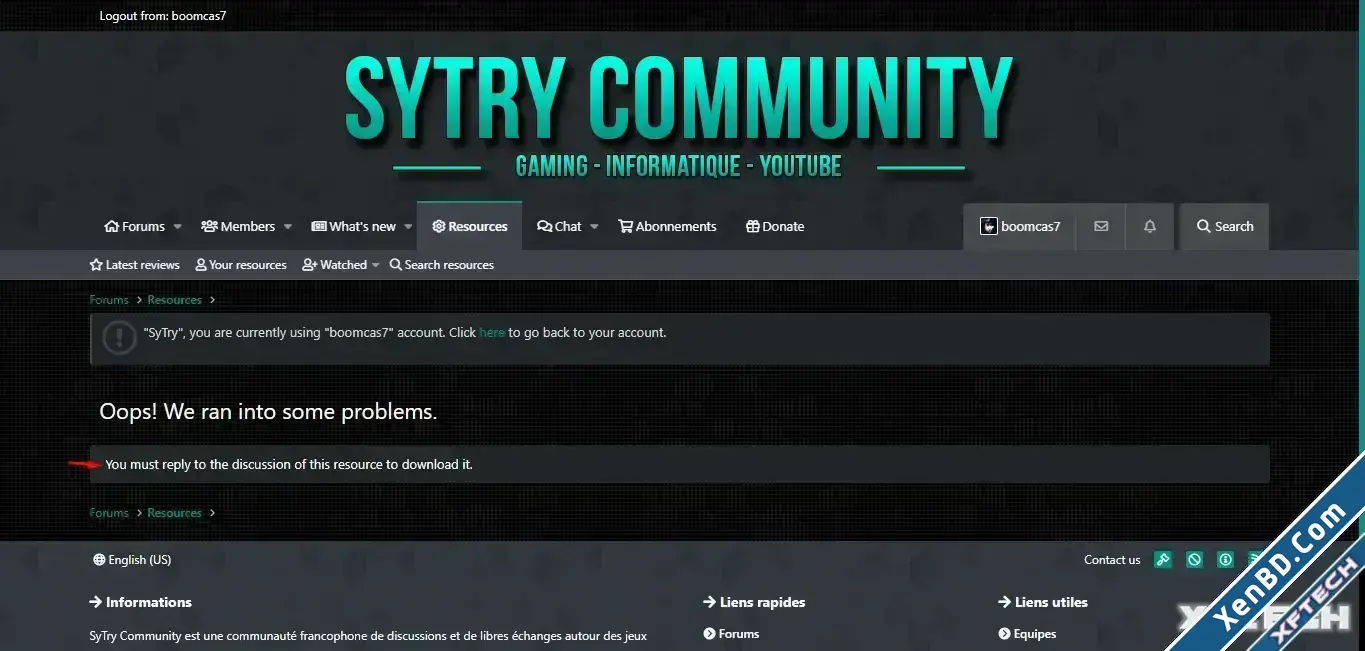Click the SyTry Community banner logo

point(680,115)
